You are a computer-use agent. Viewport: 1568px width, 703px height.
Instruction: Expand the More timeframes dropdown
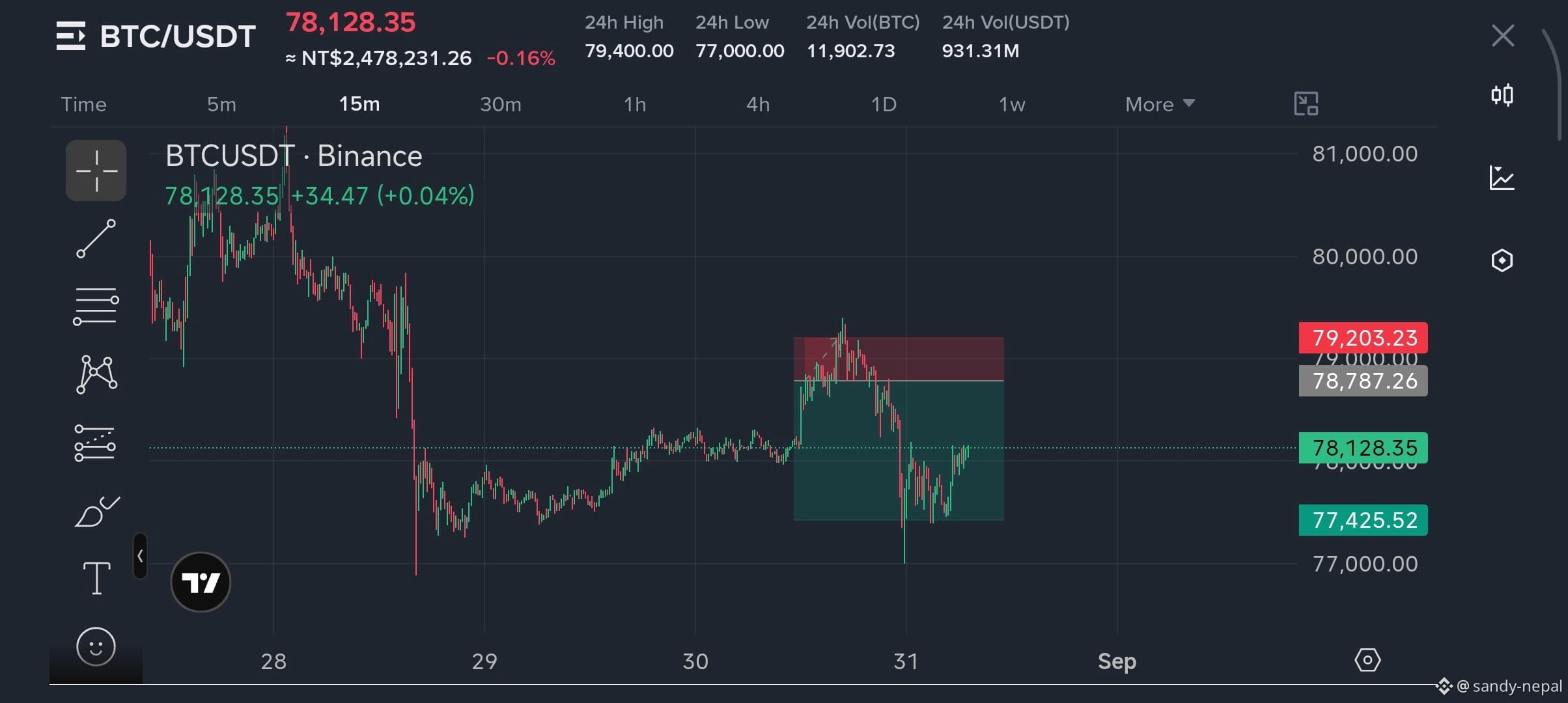[1160, 104]
